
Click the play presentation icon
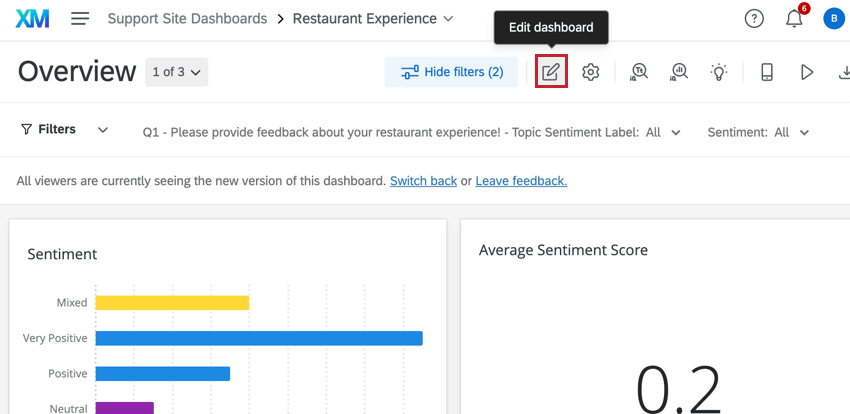coord(807,72)
